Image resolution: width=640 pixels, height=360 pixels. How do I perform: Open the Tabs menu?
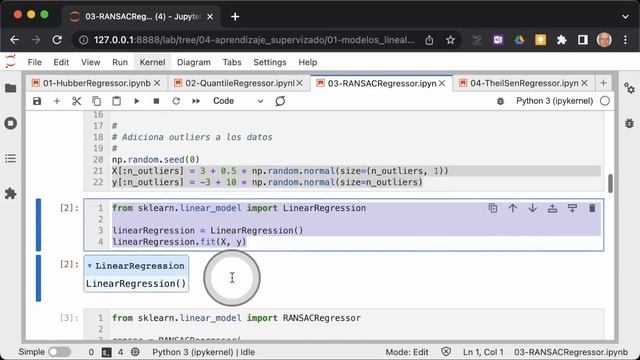232,62
